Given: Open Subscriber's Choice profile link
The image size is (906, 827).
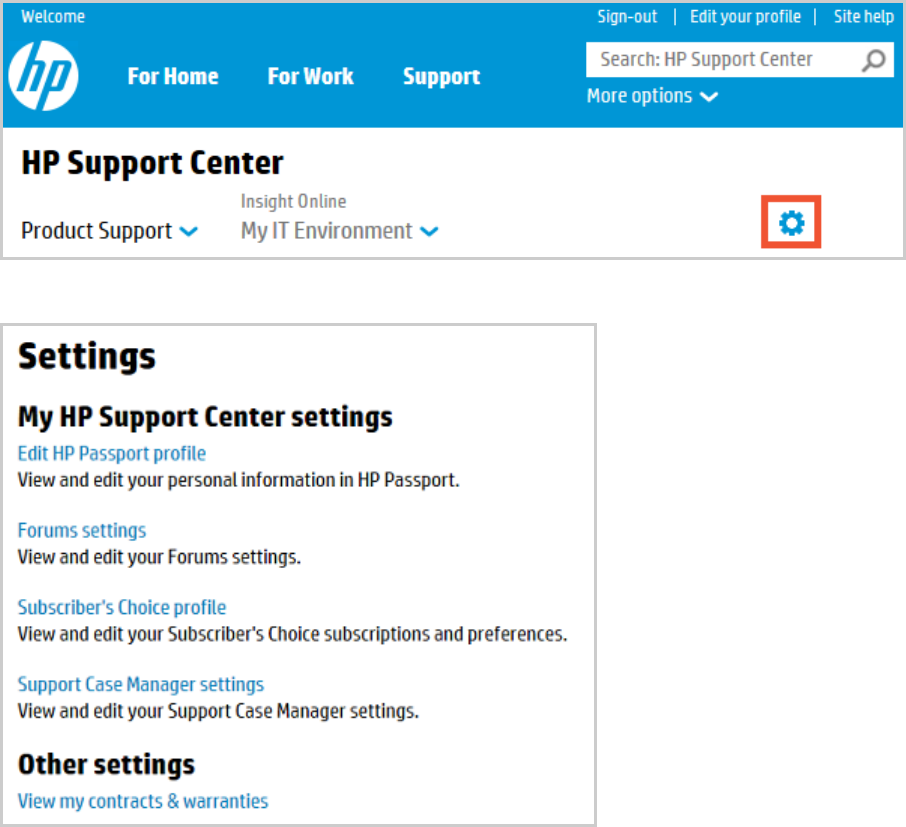Looking at the screenshot, I should click(122, 608).
